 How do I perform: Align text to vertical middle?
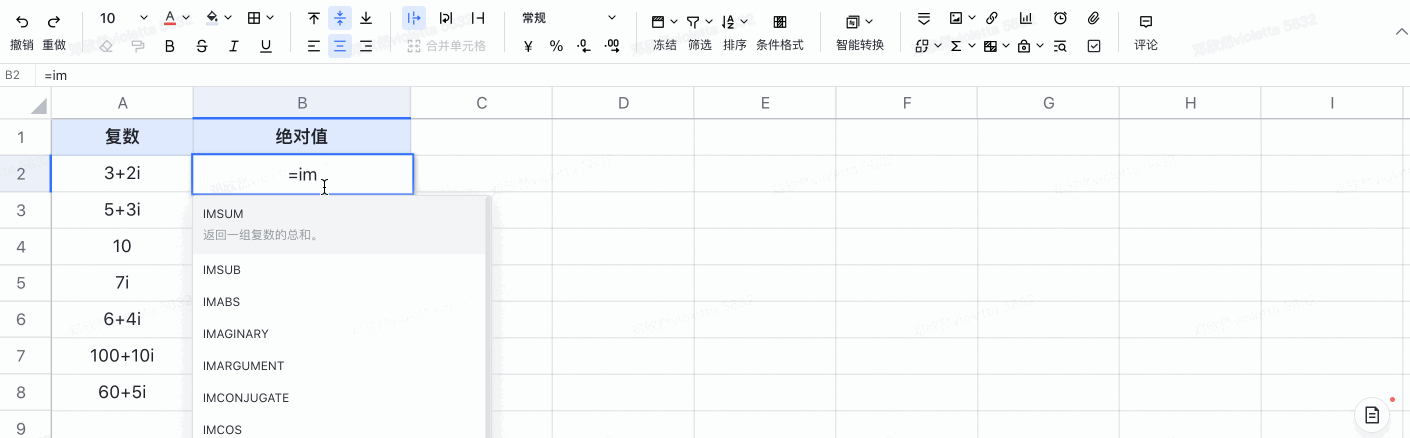point(340,18)
